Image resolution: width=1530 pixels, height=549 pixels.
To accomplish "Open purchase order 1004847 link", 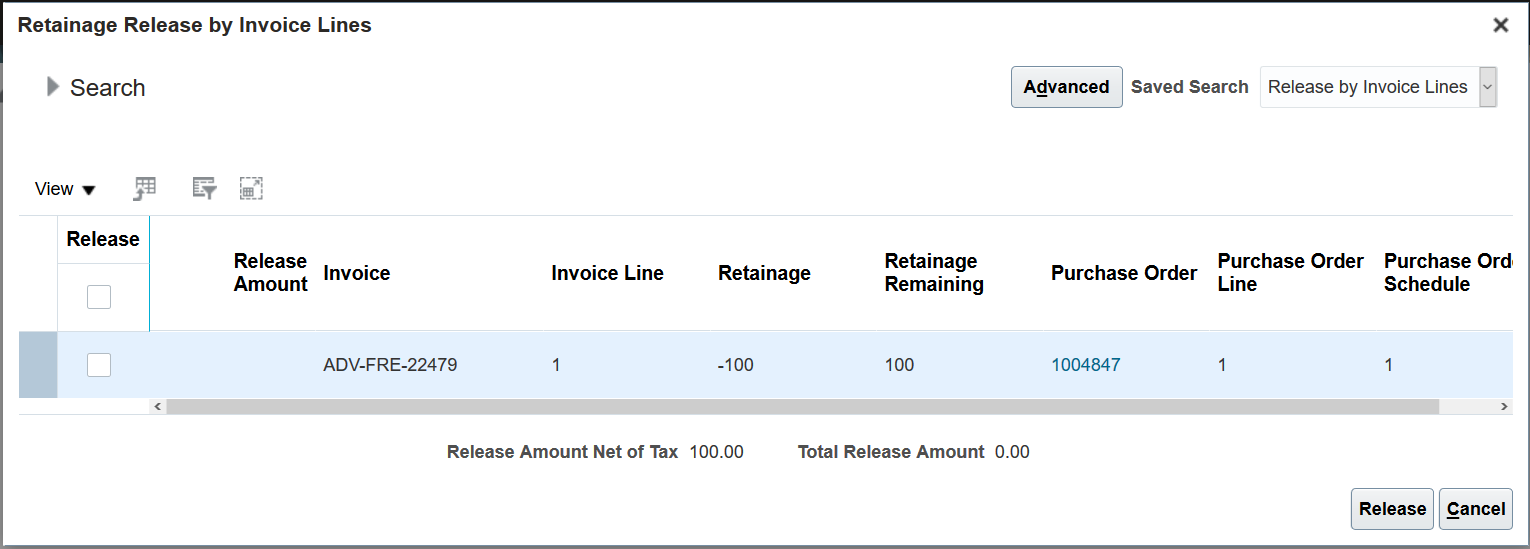I will 1085,365.
